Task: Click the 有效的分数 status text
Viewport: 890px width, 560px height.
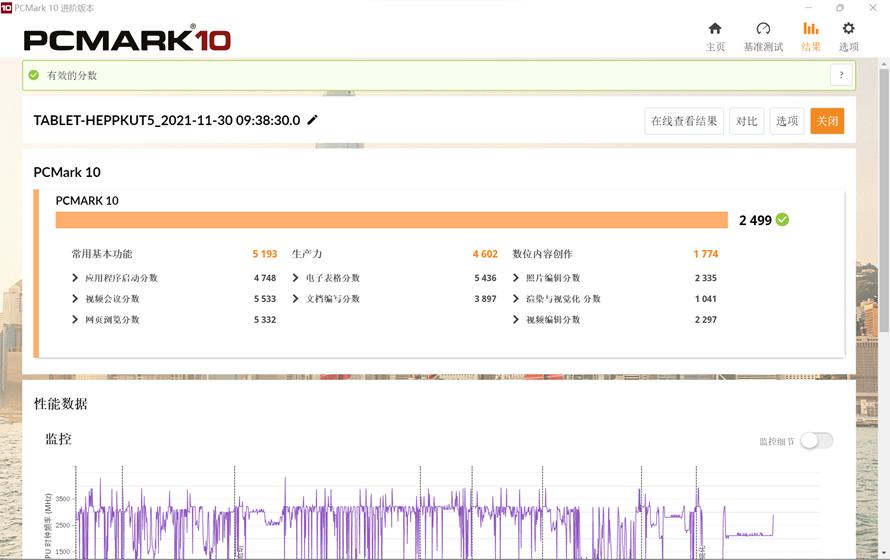Action: [72, 75]
